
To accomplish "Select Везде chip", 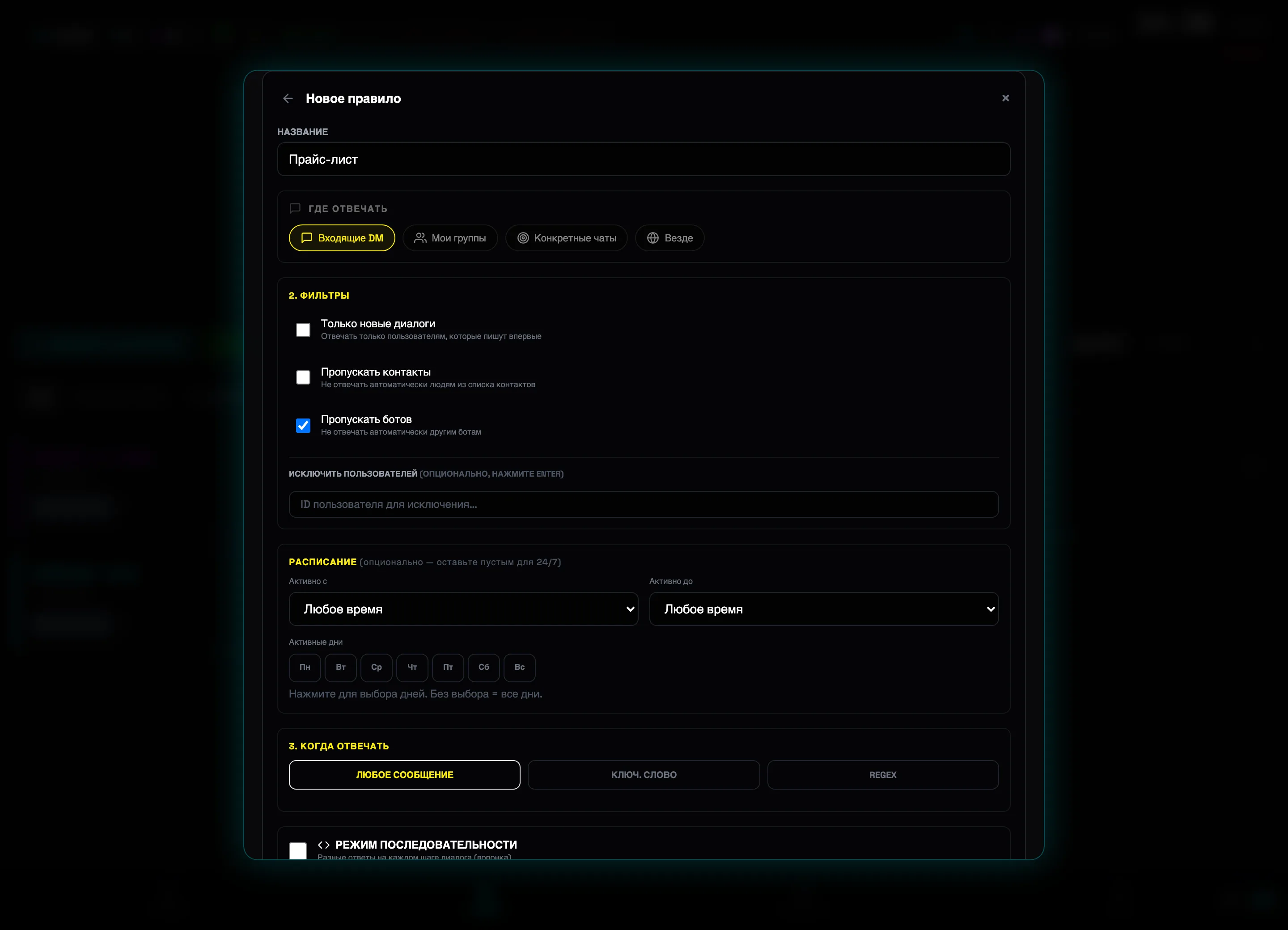I will pyautogui.click(x=669, y=238).
